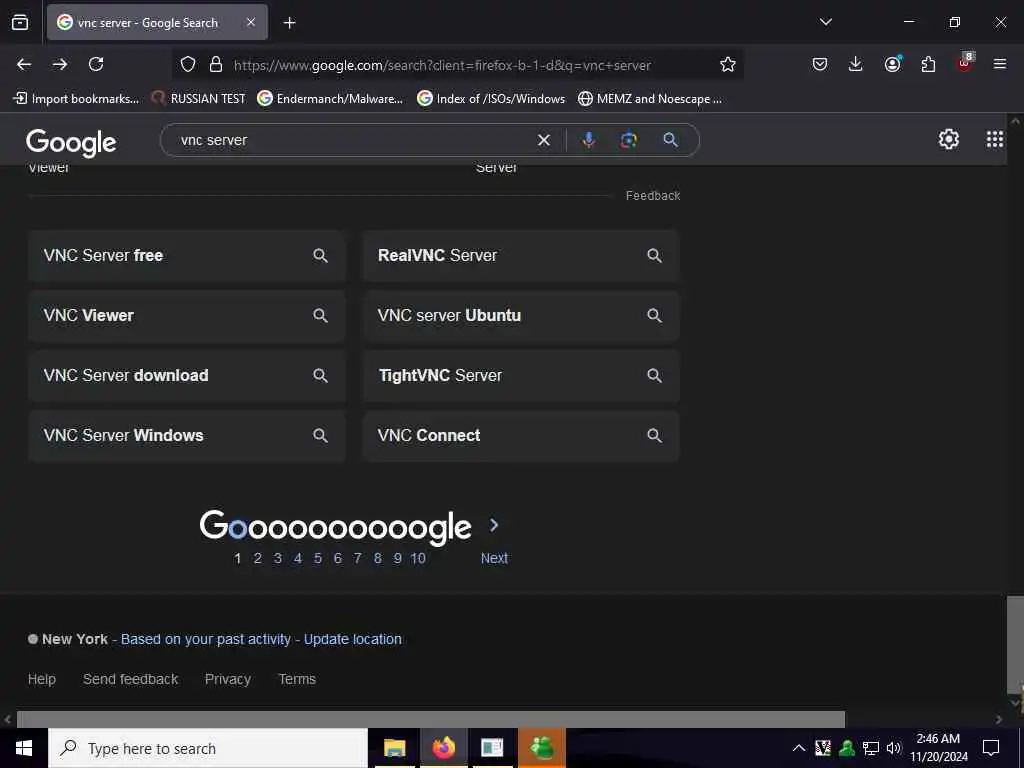Bookmark this page with the star icon
Image resolution: width=1024 pixels, height=768 pixels.
pyautogui.click(x=728, y=64)
